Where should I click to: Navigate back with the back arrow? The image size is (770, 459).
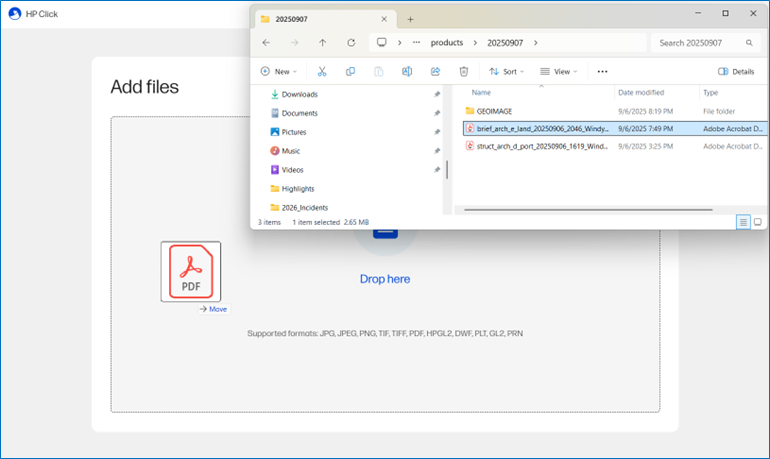tap(266, 43)
